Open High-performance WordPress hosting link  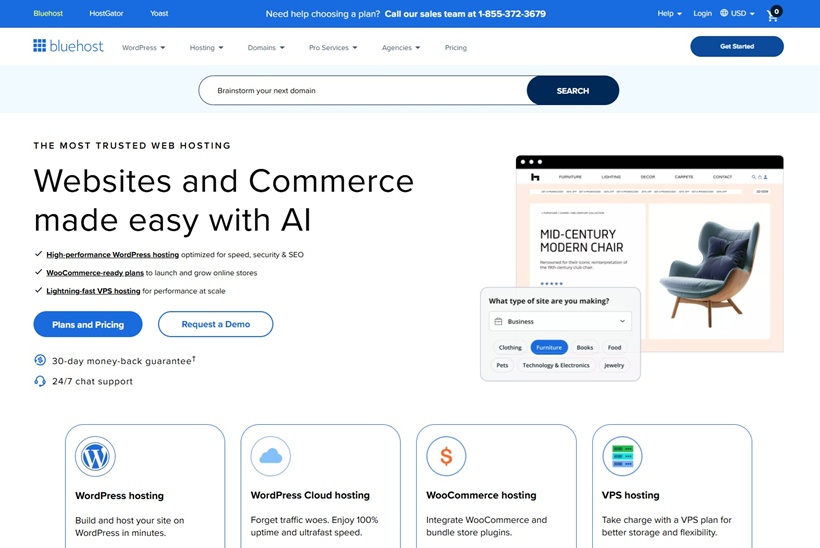point(112,255)
